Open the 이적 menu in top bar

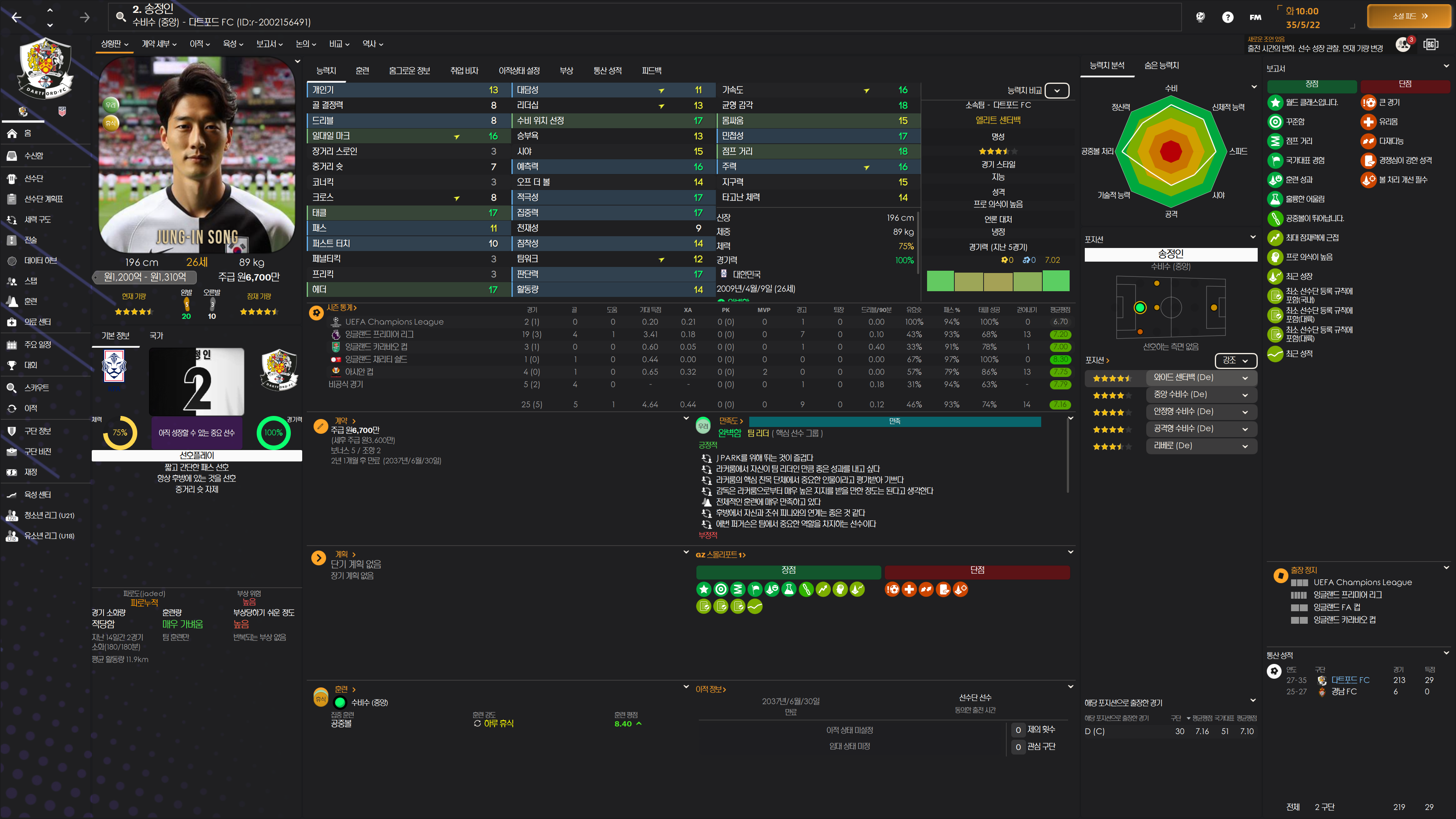click(x=199, y=44)
